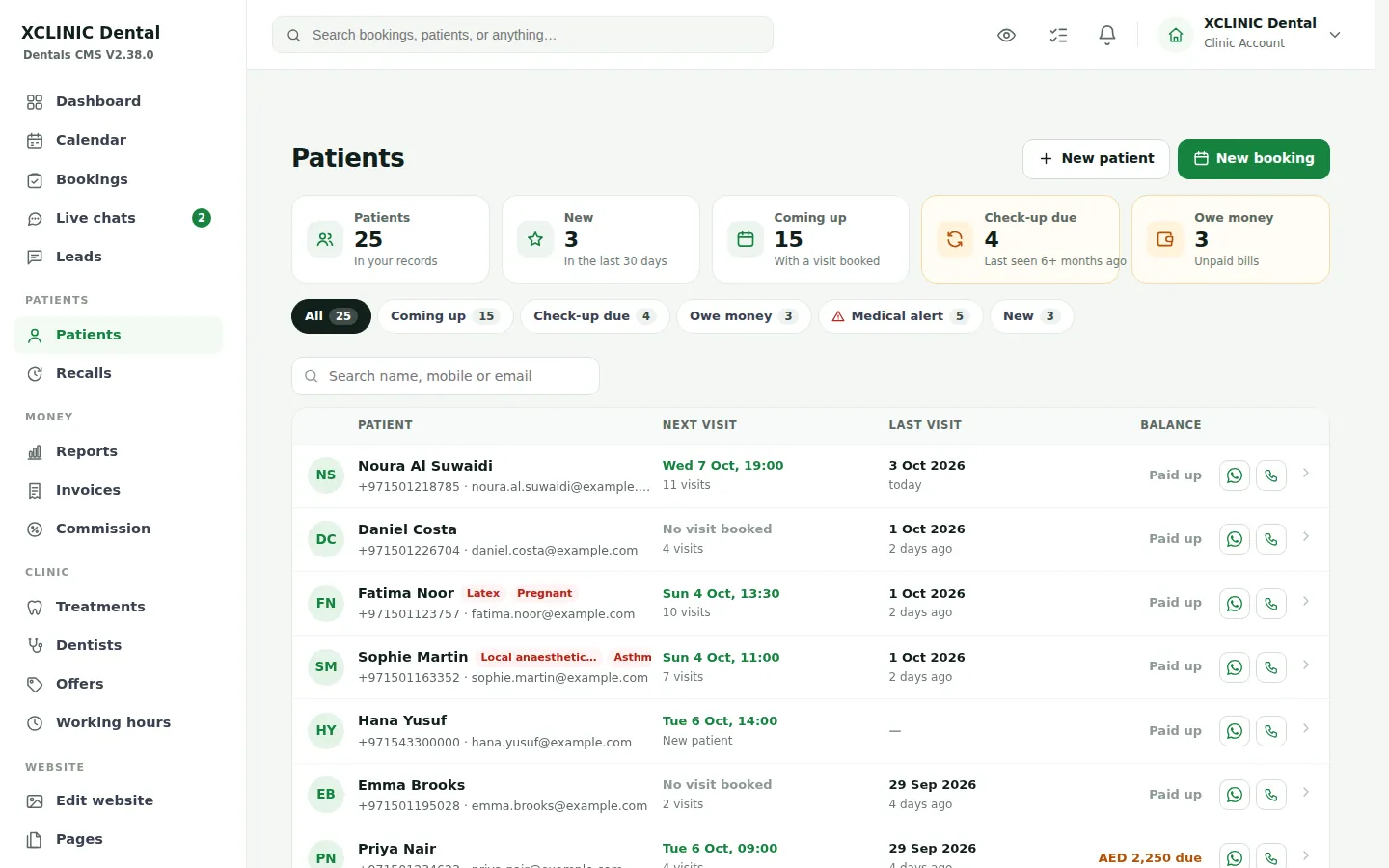Image resolution: width=1389 pixels, height=868 pixels.
Task: Open Bookings from the sidebar
Action: 118,179
